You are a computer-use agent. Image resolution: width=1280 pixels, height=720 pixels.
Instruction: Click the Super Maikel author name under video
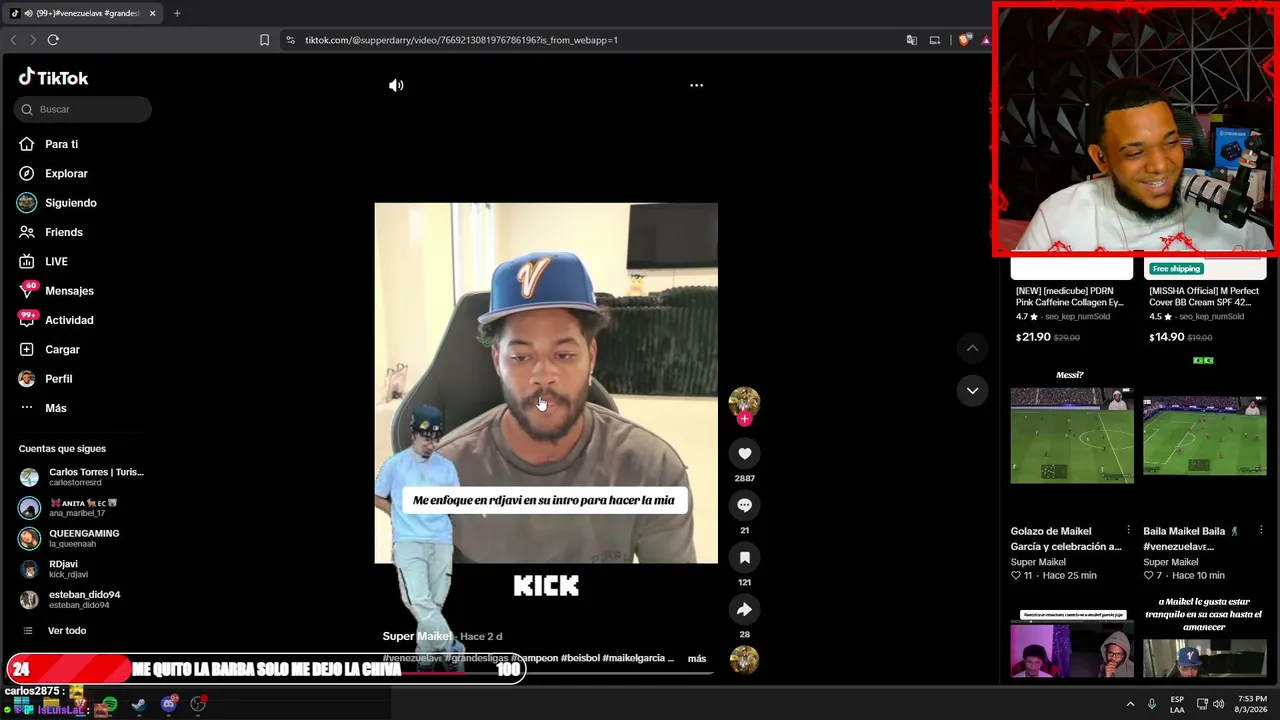416,636
